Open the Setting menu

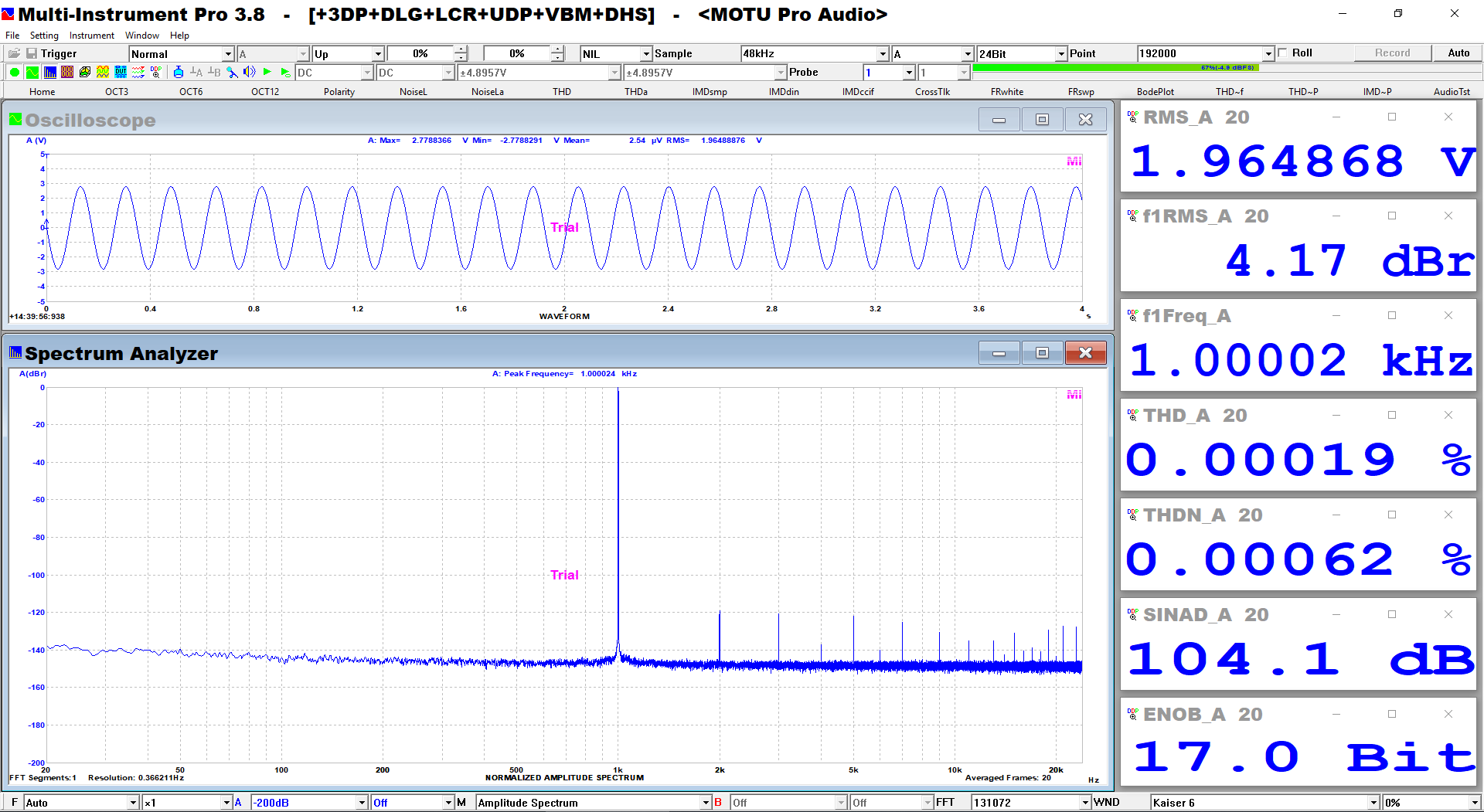pyautogui.click(x=44, y=35)
